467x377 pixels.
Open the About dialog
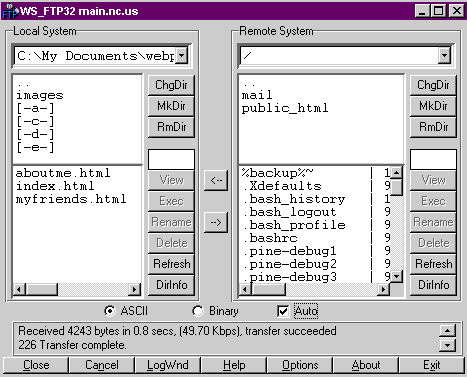[x=366, y=365]
